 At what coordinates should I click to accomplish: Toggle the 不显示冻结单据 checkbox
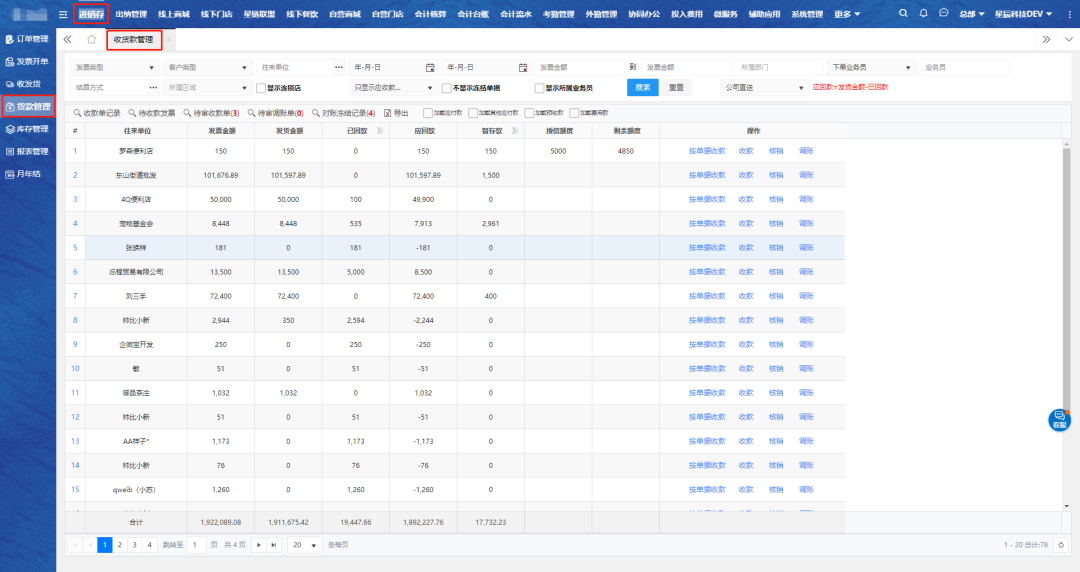(x=446, y=88)
